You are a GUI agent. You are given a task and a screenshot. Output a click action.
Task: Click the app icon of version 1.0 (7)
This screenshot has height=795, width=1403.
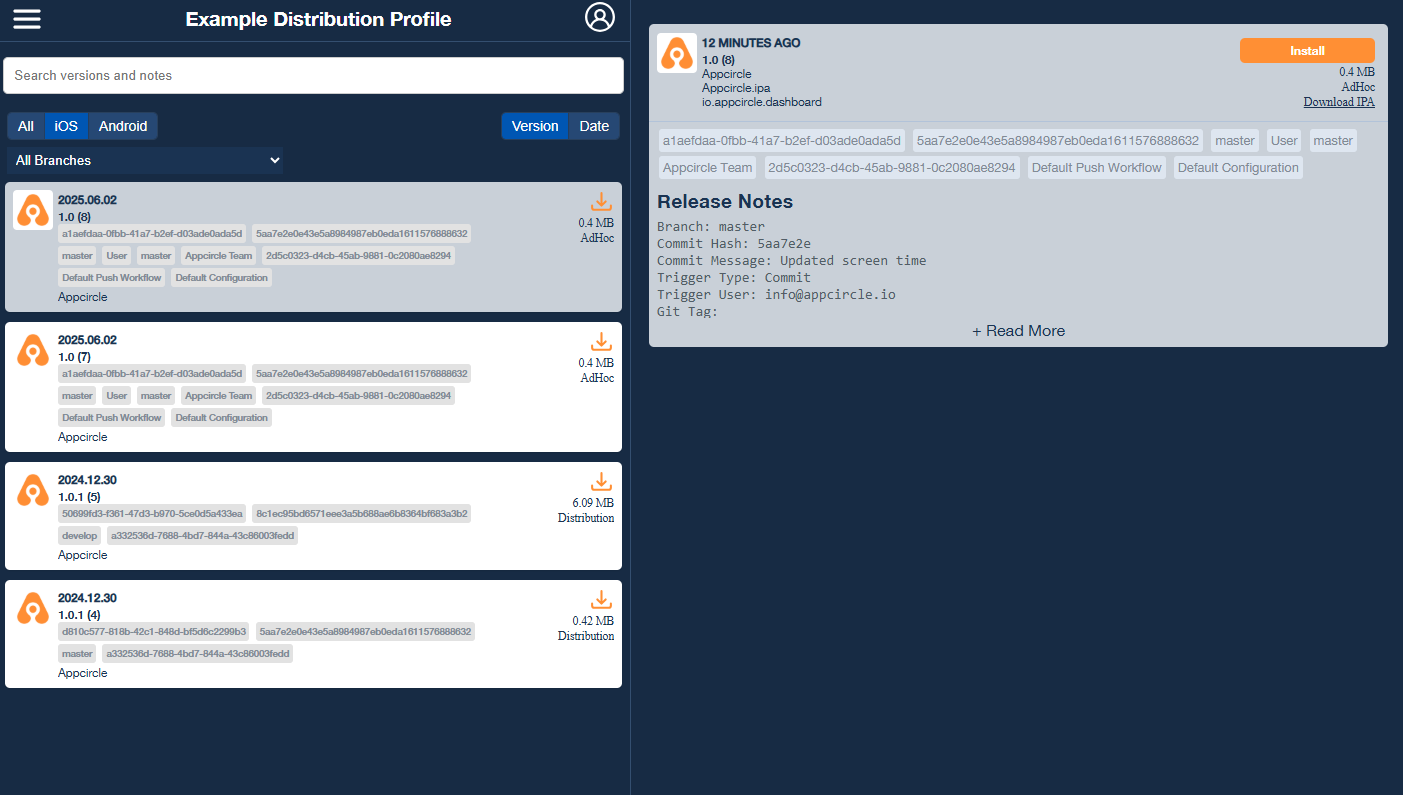click(x=33, y=350)
